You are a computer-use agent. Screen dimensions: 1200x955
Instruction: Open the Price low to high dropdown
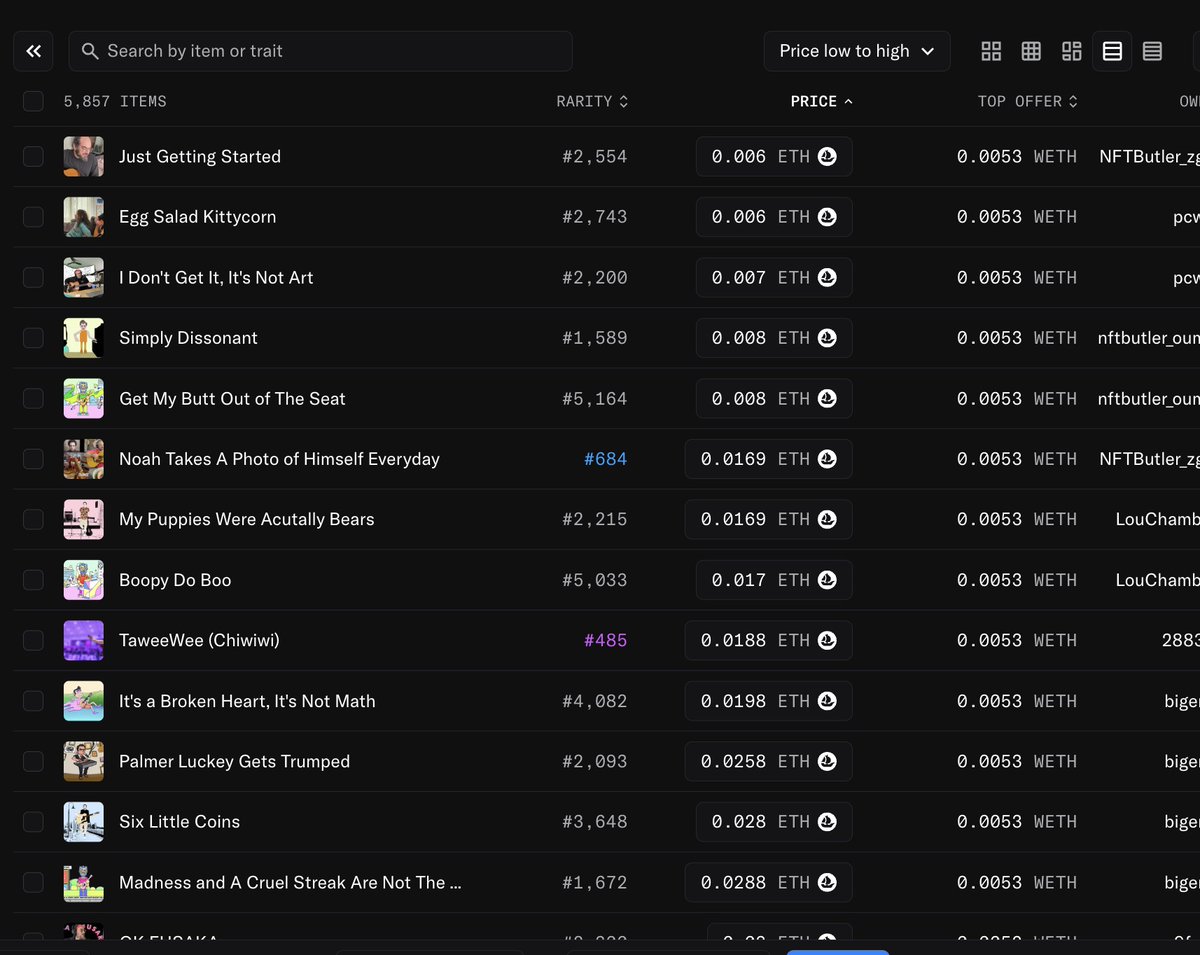click(x=857, y=51)
